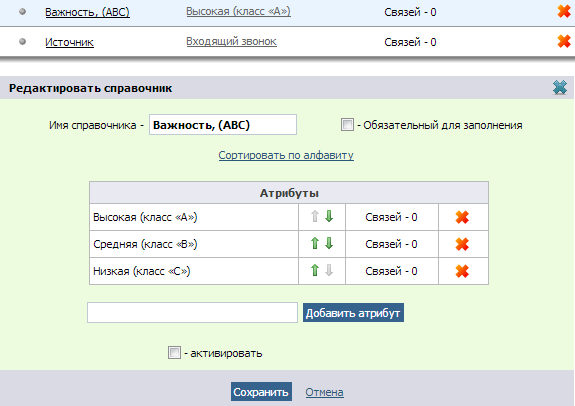Viewport: 575px width, 406px height.
Task: Move Низкая (класс «С») attribute up
Action: pyautogui.click(x=315, y=270)
